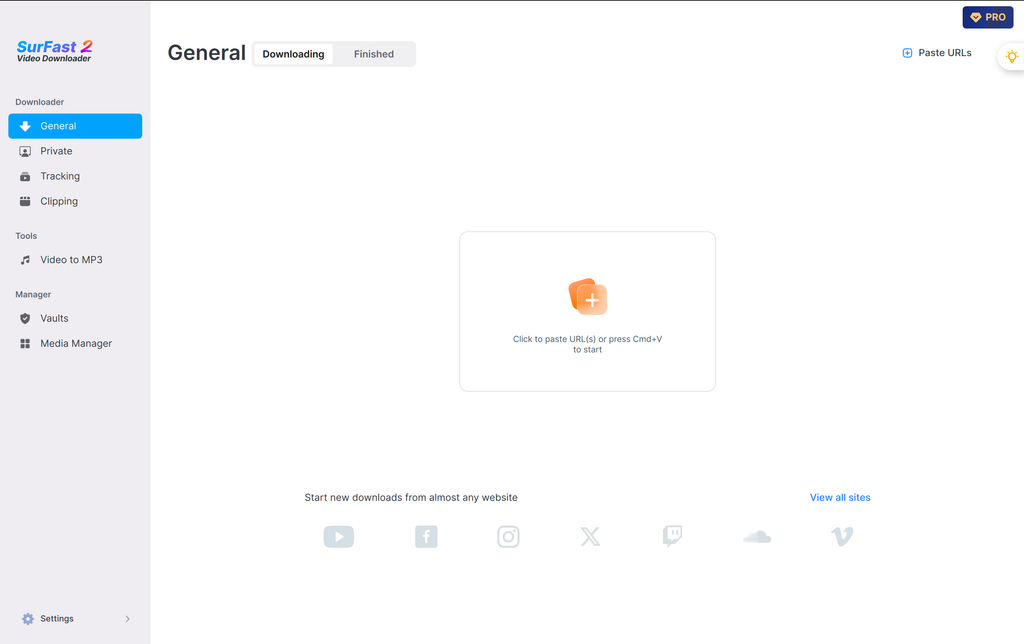
Task: Open the General downloader in the sidebar
Action: tap(75, 126)
